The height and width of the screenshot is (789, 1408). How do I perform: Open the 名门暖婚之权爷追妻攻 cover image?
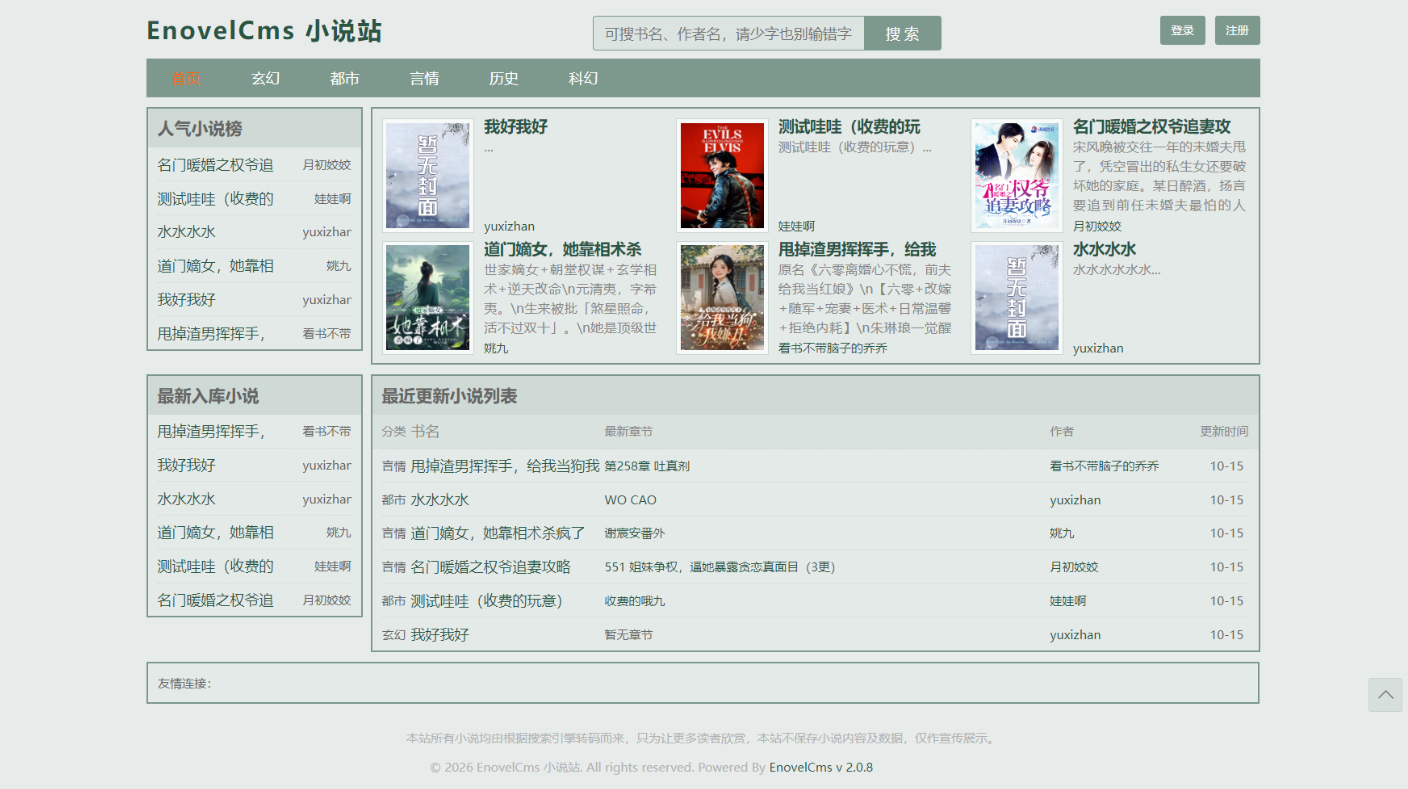(x=1017, y=176)
